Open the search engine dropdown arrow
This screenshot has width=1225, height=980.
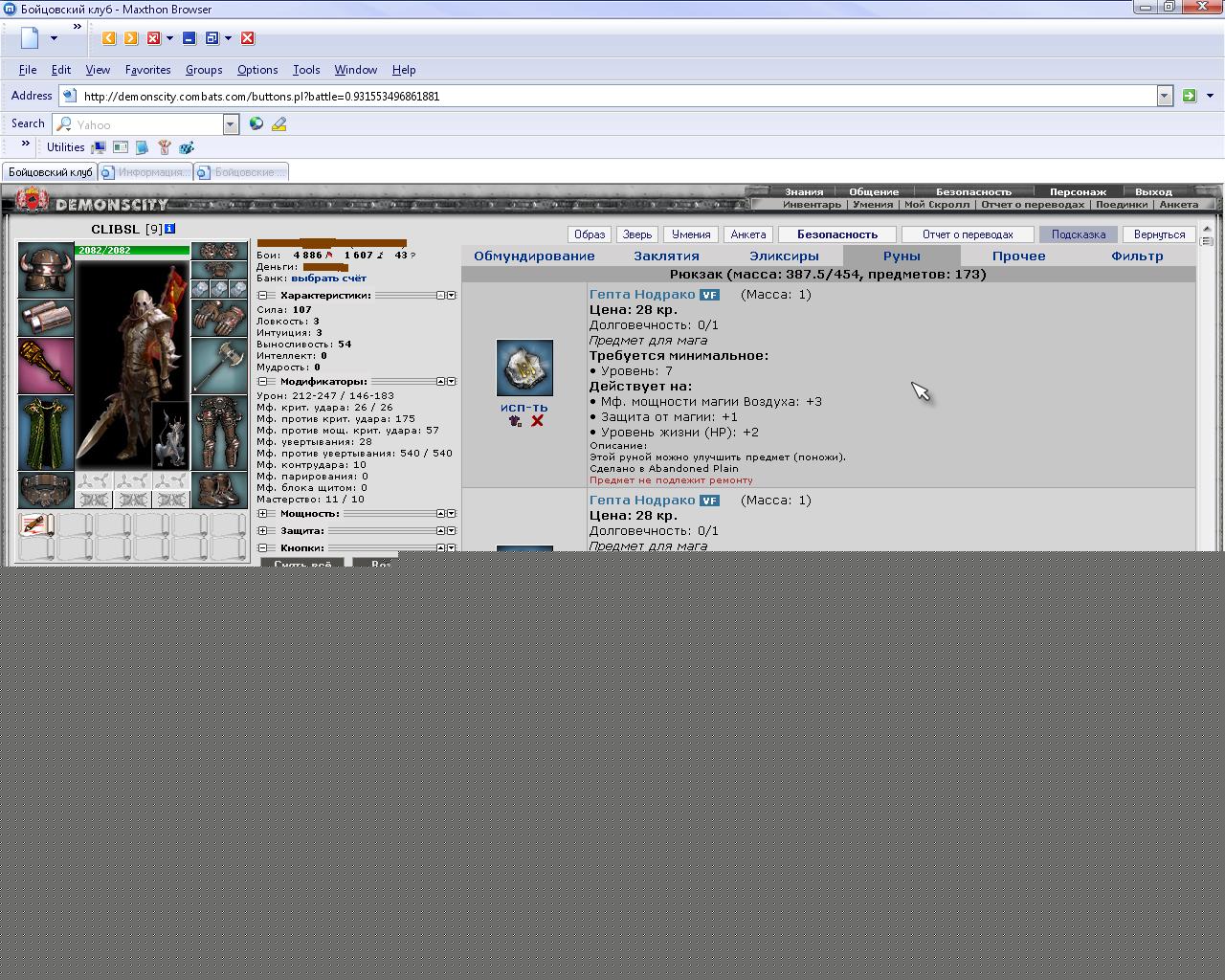(x=231, y=124)
